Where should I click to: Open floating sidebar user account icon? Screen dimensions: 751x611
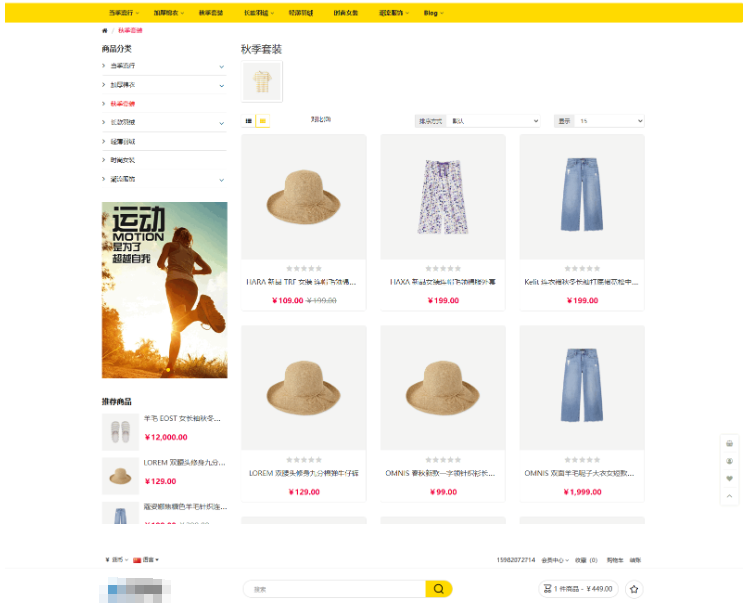[x=729, y=461]
